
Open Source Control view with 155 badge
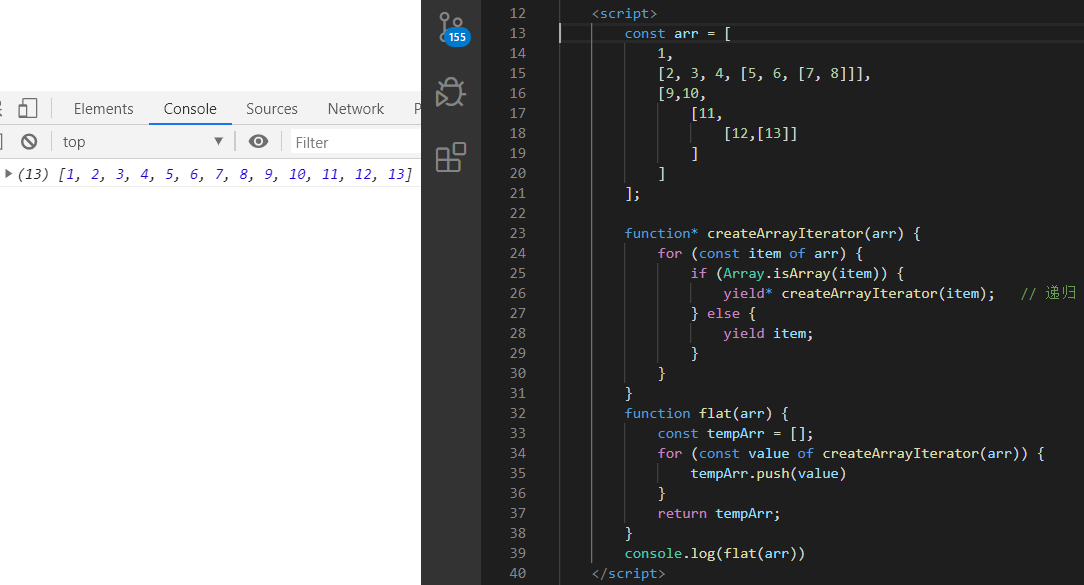pyautogui.click(x=453, y=29)
